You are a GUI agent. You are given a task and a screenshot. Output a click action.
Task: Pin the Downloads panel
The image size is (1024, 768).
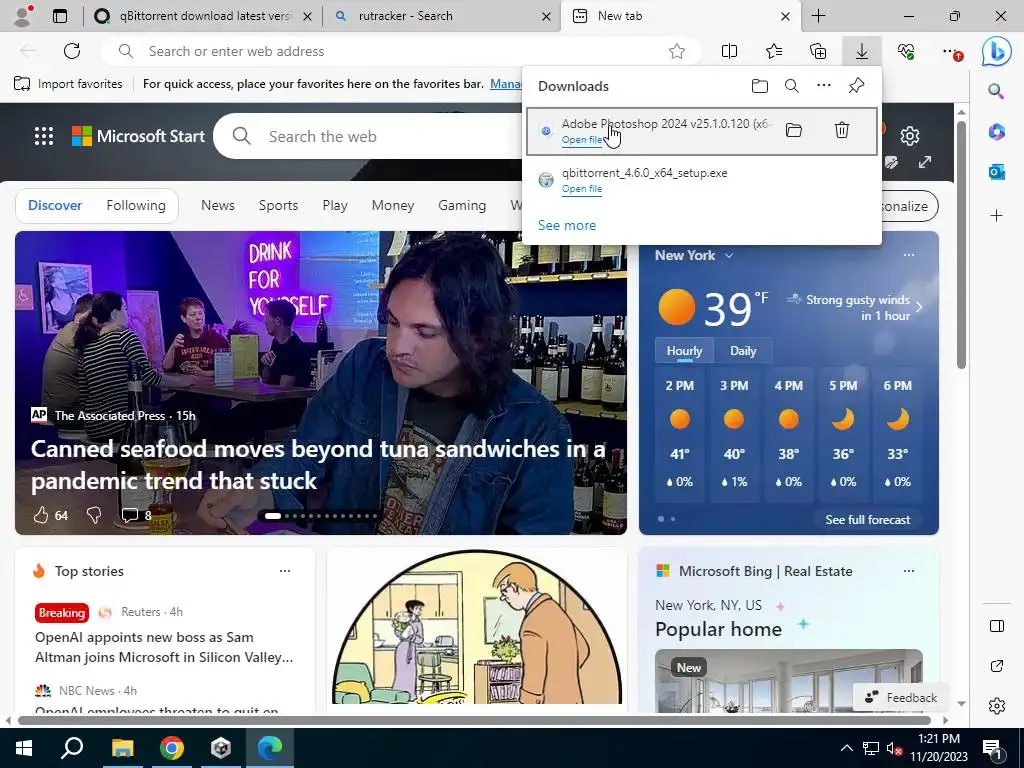click(x=856, y=86)
